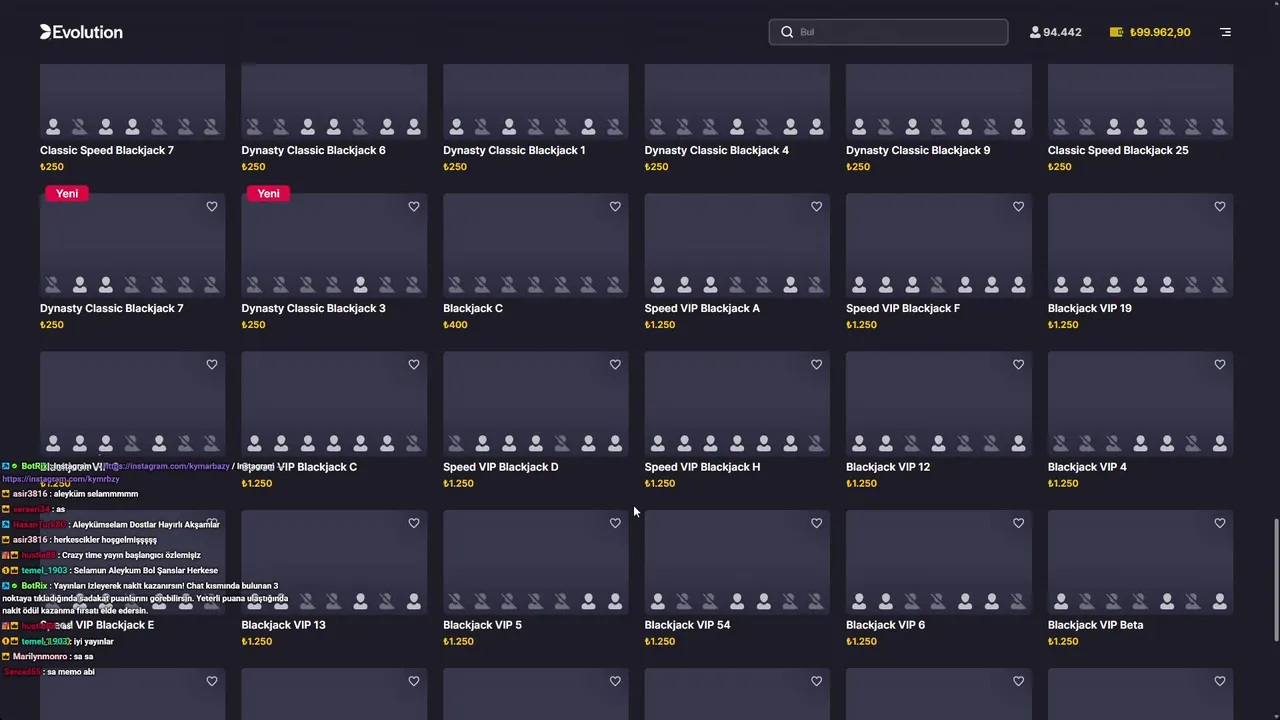Click the search magnifier icon
The height and width of the screenshot is (720, 1280).
[787, 32]
